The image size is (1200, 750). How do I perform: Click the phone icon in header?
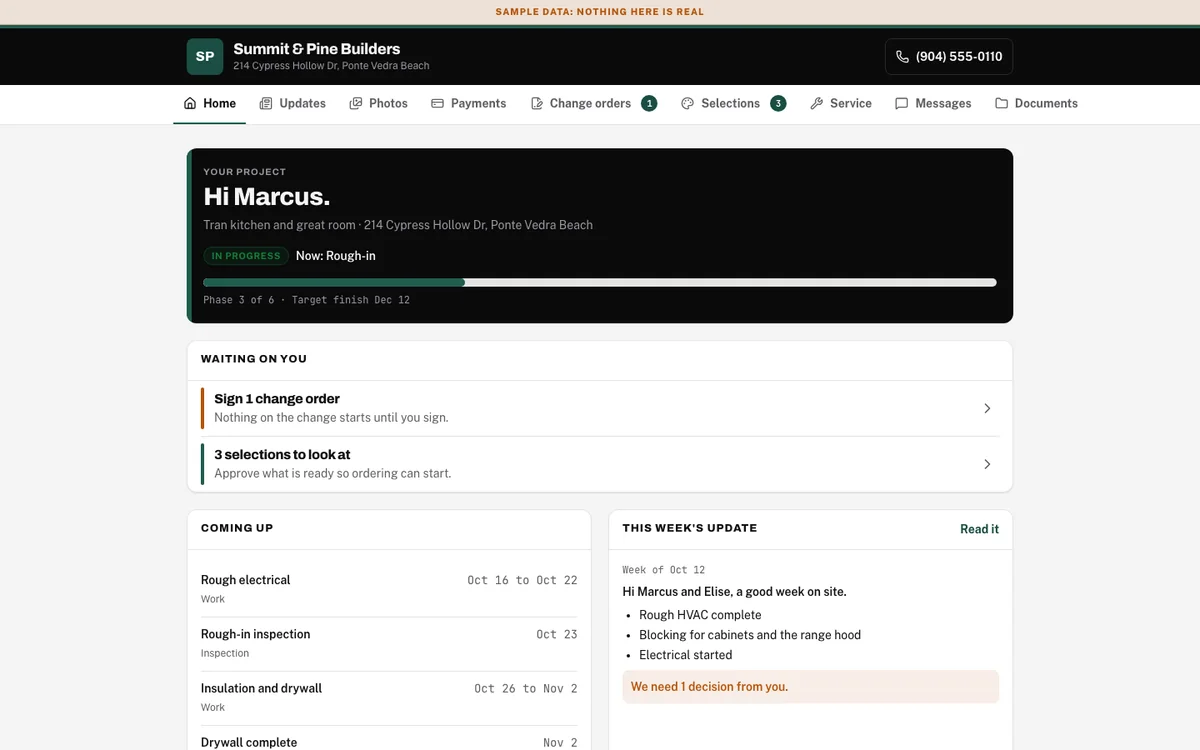902,57
